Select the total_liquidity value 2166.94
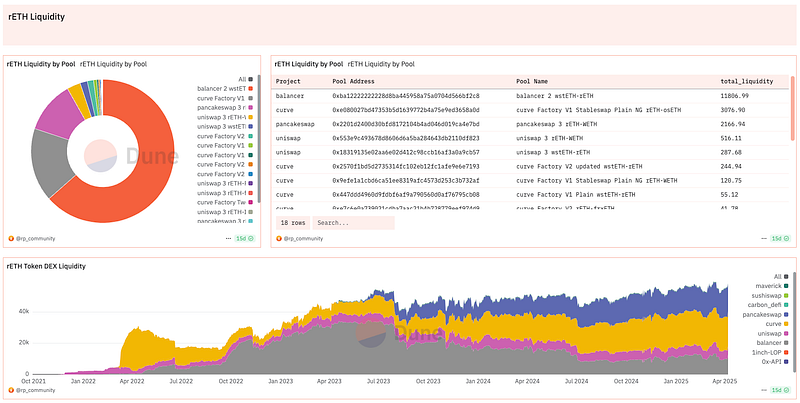The image size is (800, 403). pos(733,124)
